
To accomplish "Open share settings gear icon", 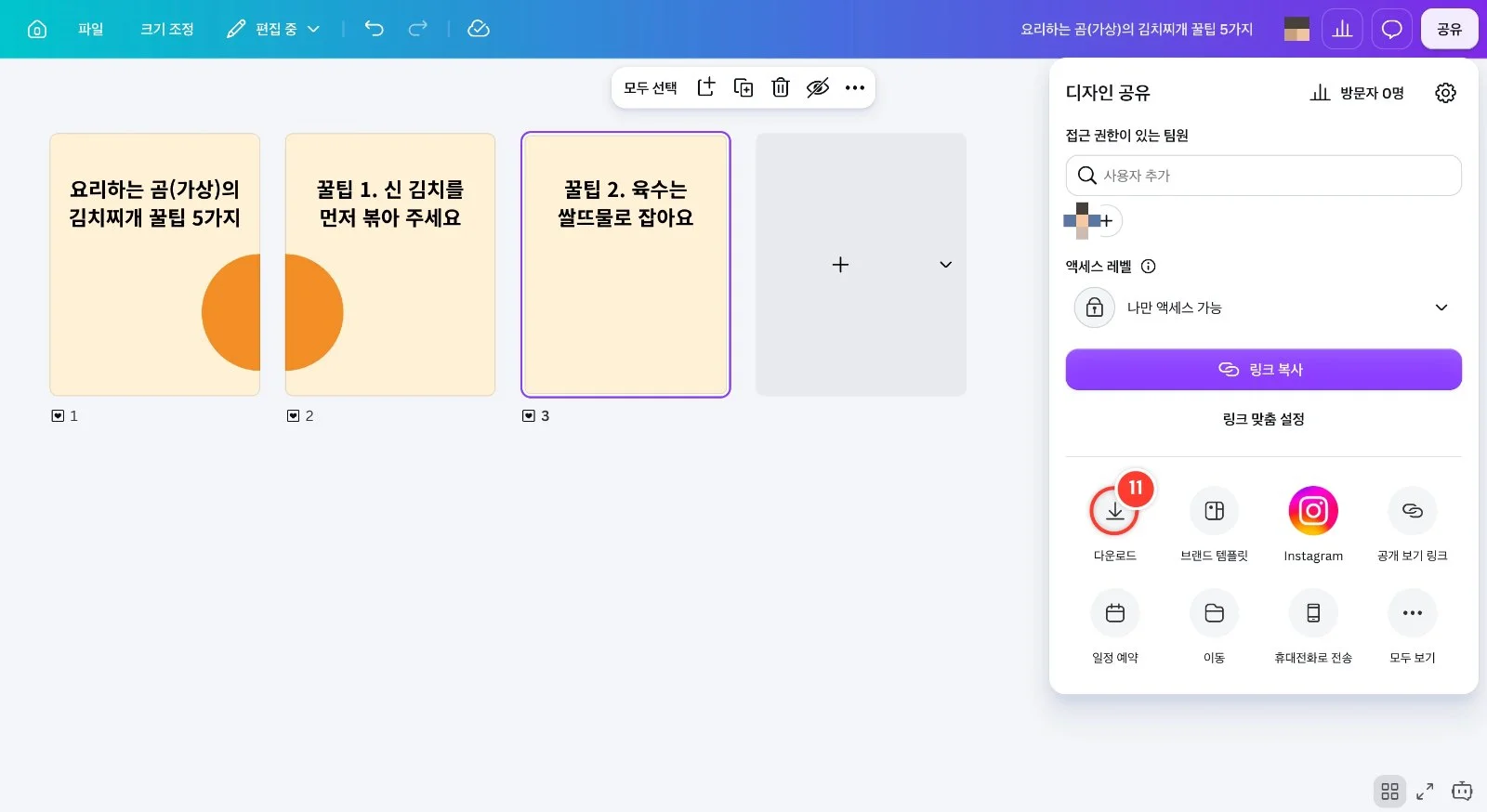I will click(1445, 93).
